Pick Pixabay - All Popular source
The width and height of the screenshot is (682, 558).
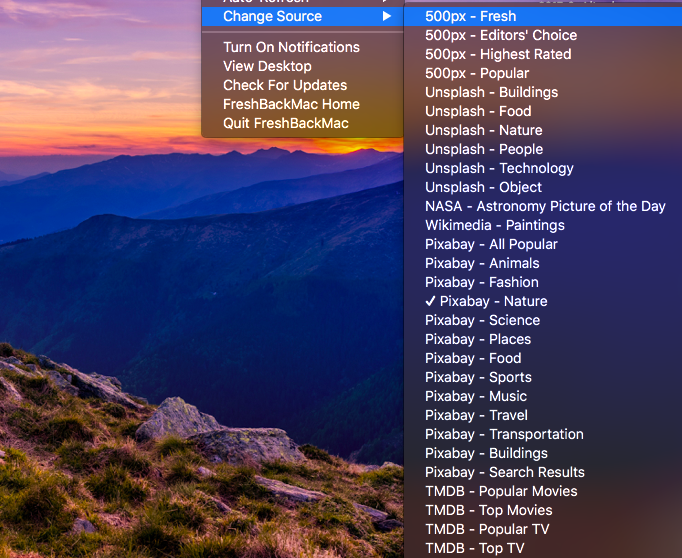point(491,244)
